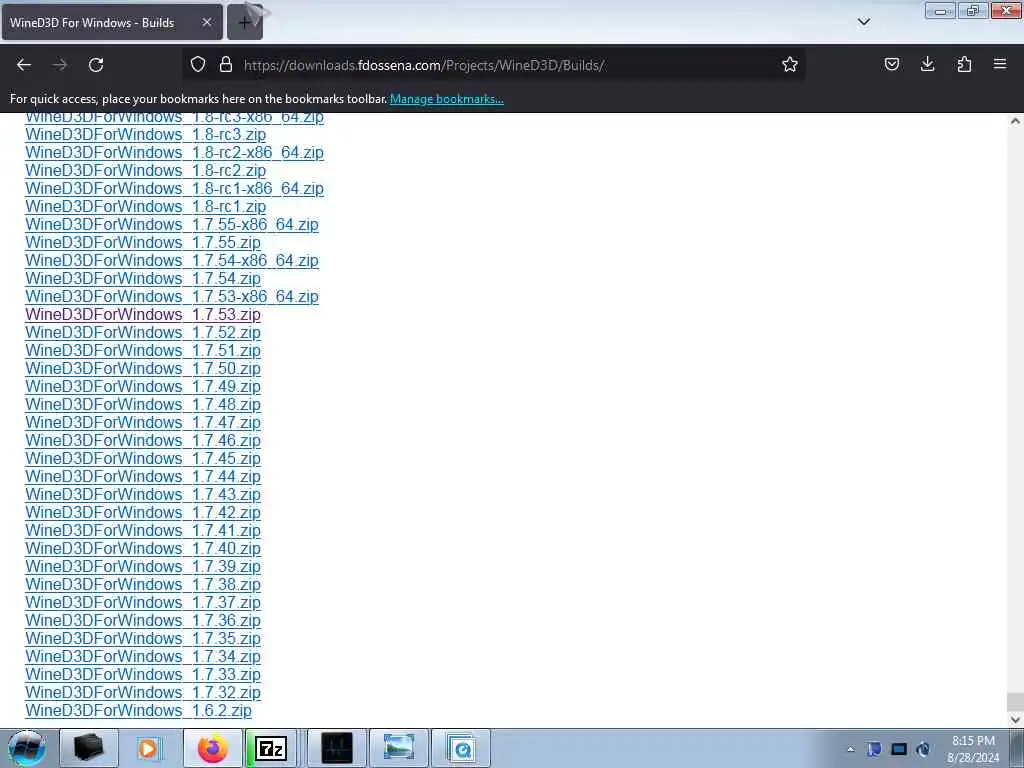Image resolution: width=1024 pixels, height=768 pixels.
Task: Launch Firefox from the taskbar
Action: point(212,748)
